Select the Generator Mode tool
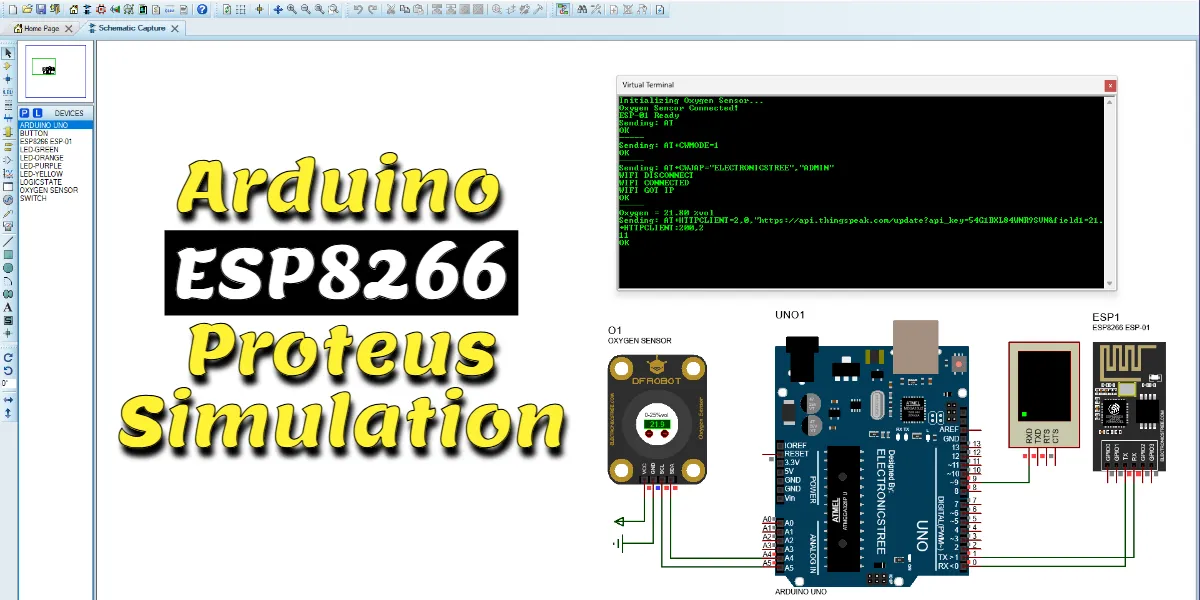1200x600 pixels. point(8,200)
